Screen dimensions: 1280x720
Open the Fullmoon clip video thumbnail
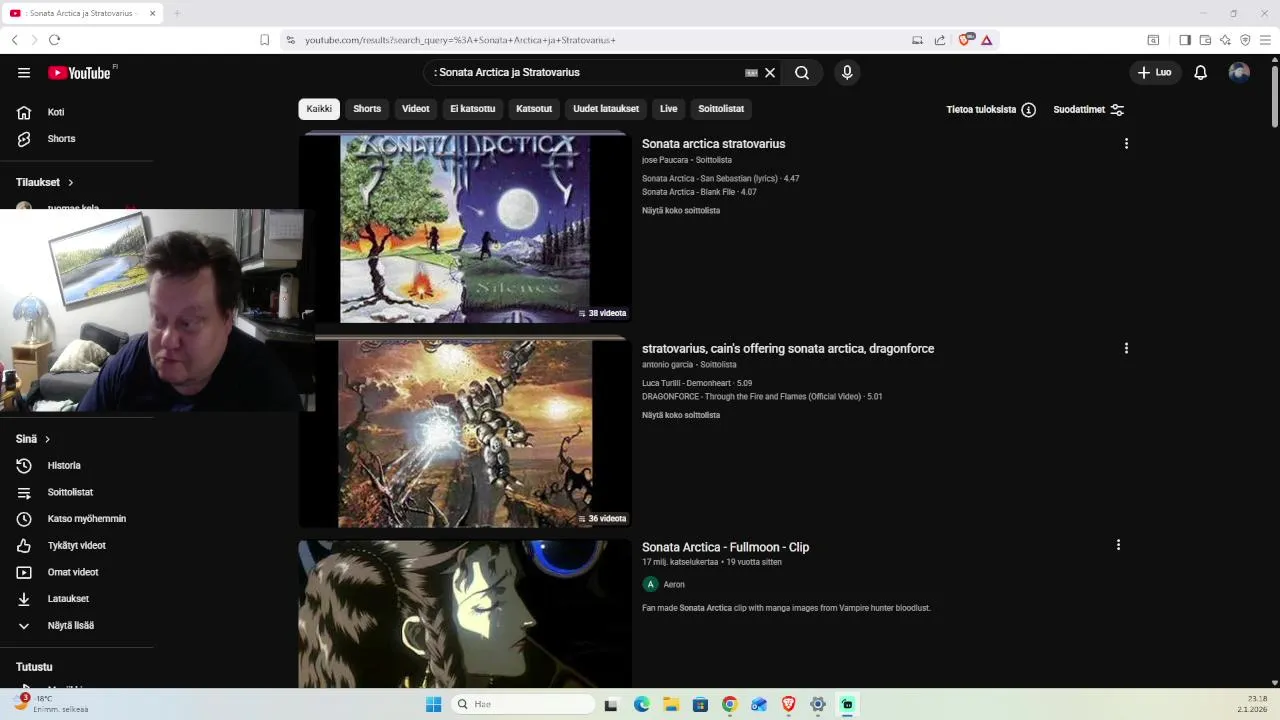[465, 614]
